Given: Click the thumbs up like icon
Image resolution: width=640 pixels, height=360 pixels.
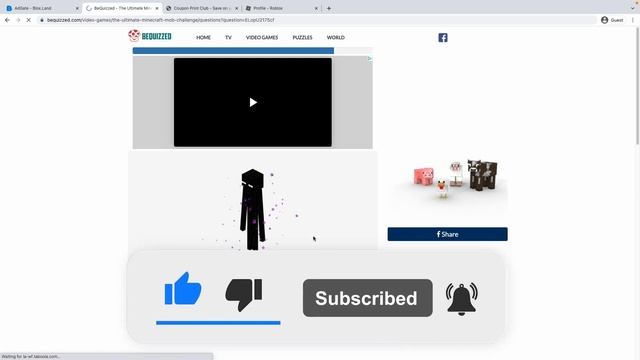Looking at the screenshot, I should click(x=182, y=289).
